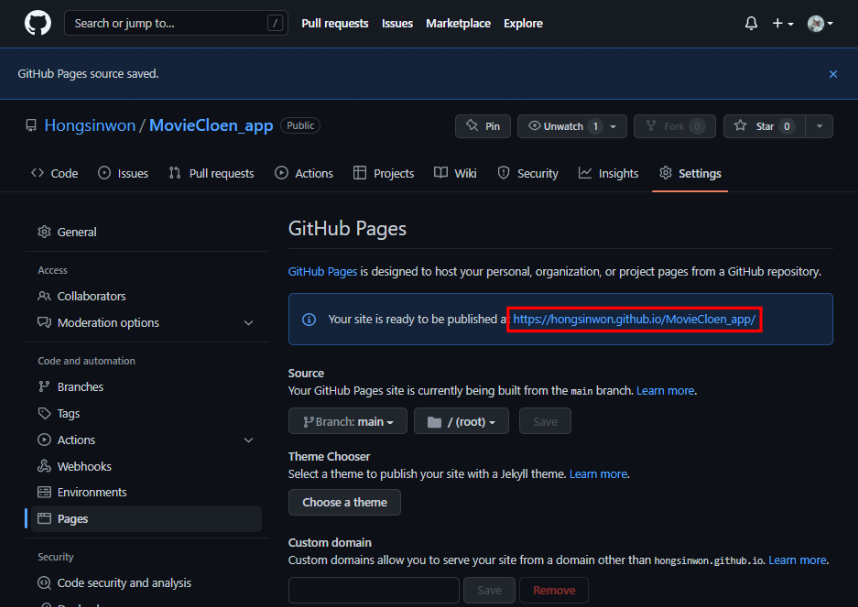
Task: Click the General gear icon
Action: coord(44,232)
